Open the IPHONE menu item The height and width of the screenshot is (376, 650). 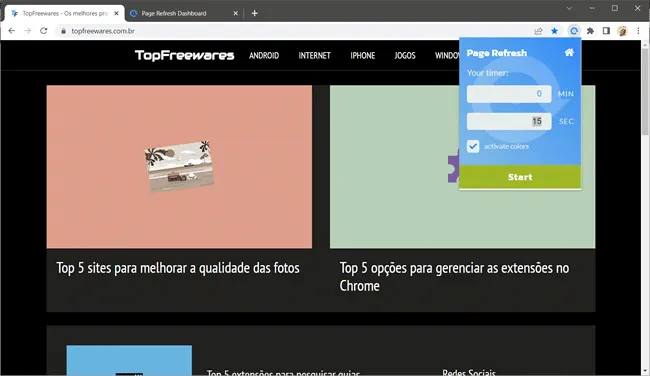(363, 56)
